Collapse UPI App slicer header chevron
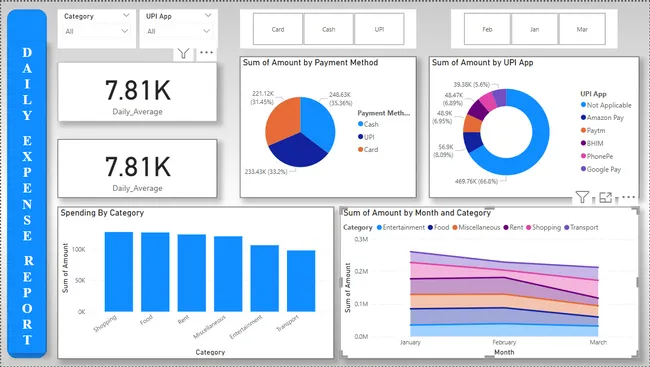The width and height of the screenshot is (650, 367). pos(208,15)
